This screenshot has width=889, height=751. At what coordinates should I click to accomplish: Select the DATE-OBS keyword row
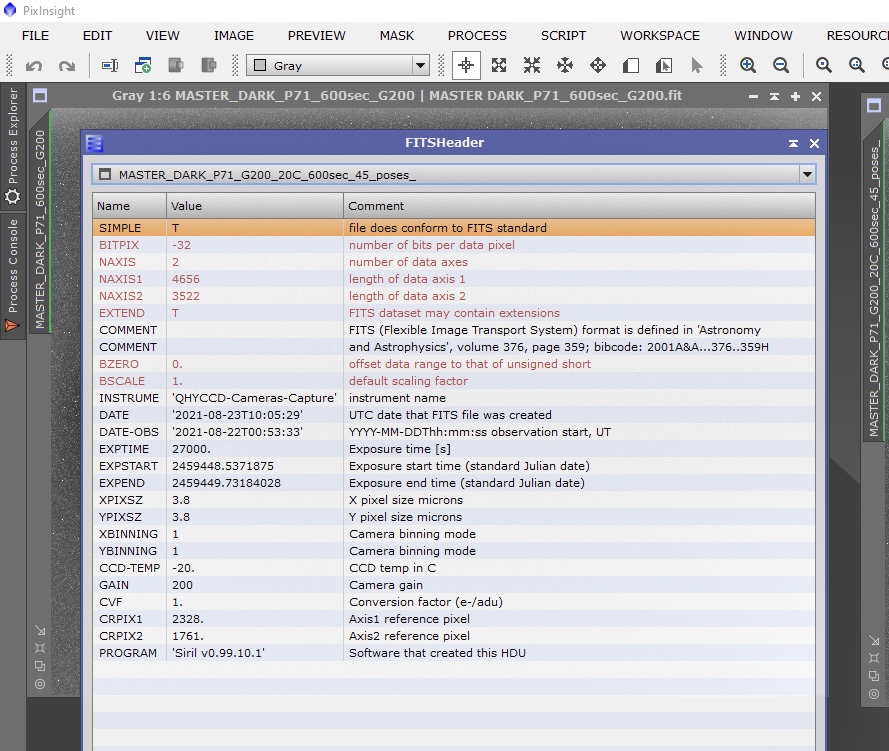(454, 432)
